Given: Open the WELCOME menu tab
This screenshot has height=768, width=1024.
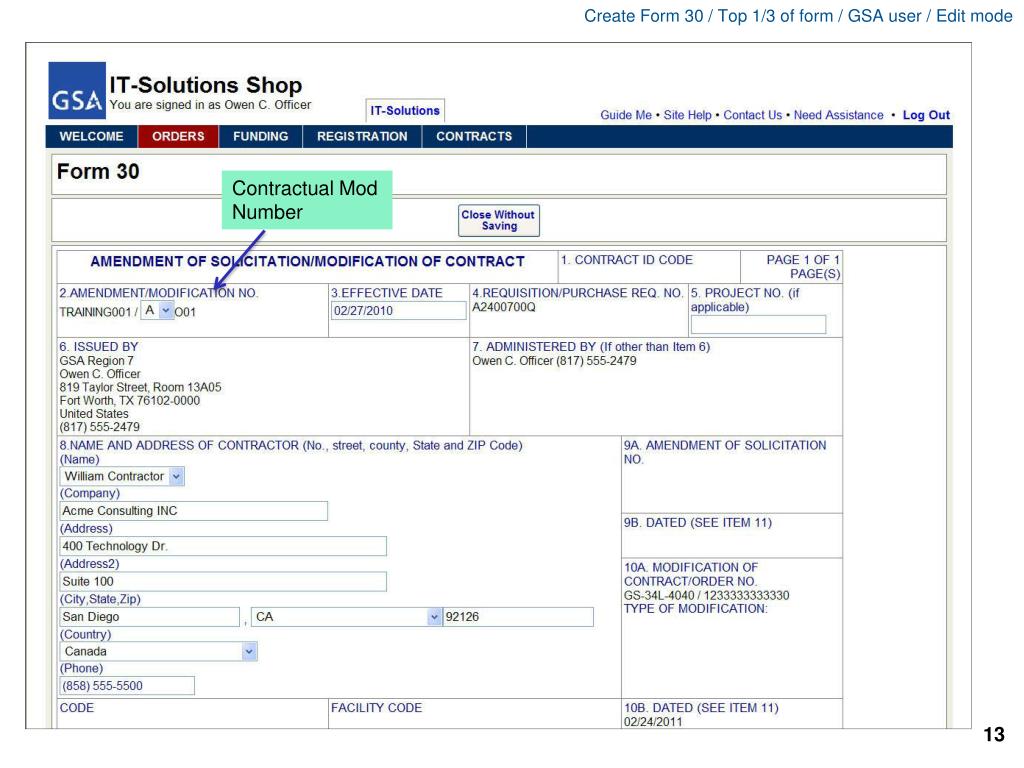Looking at the screenshot, I should (91, 136).
